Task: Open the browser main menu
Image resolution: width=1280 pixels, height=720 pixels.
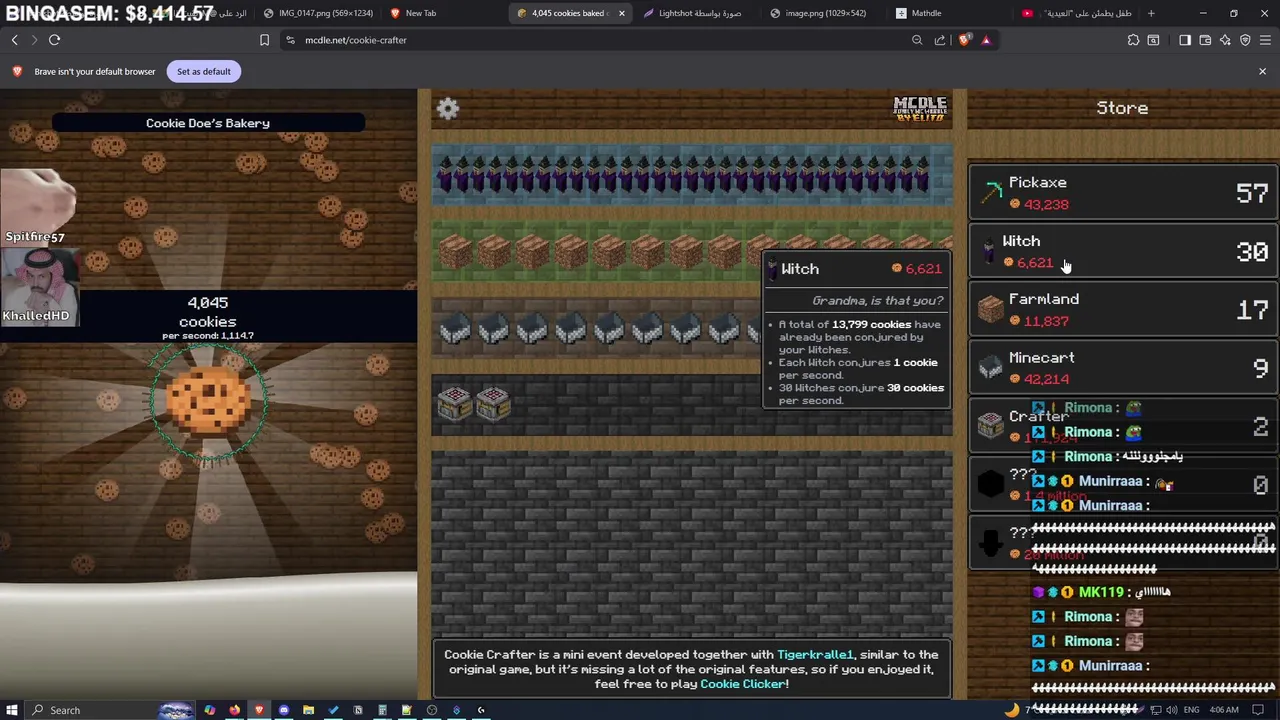Action: pyautogui.click(x=1266, y=40)
